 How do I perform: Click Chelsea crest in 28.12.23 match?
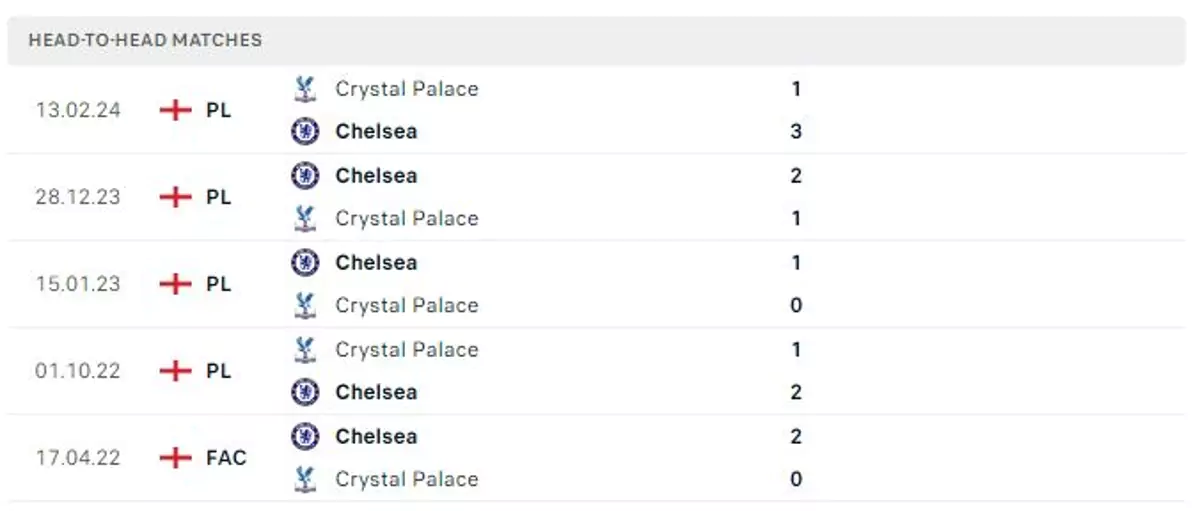tap(305, 176)
